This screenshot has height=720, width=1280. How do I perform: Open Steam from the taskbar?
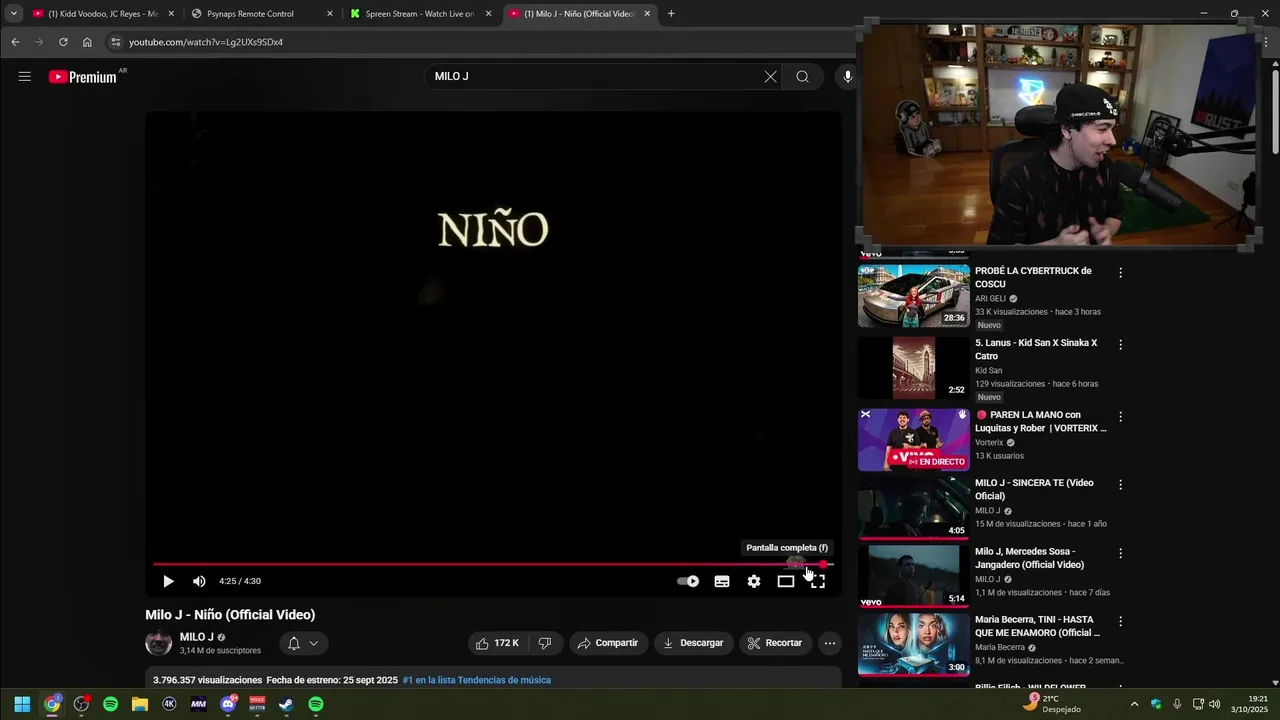(286, 704)
